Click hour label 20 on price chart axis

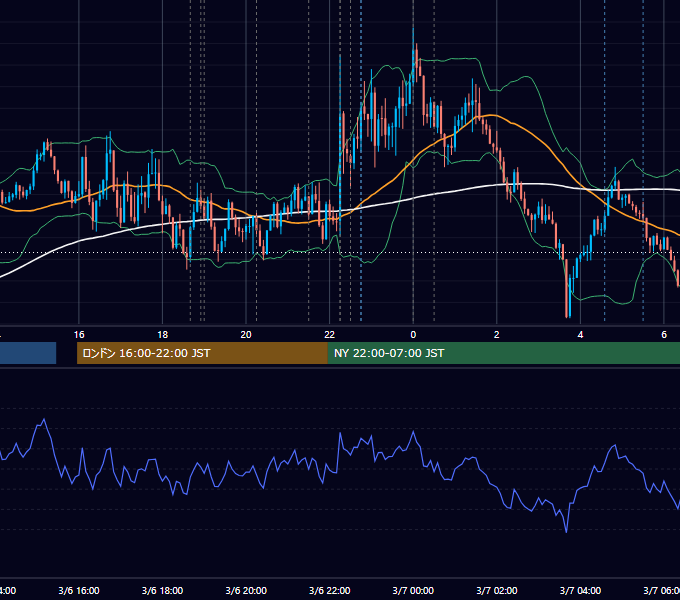[x=246, y=335]
